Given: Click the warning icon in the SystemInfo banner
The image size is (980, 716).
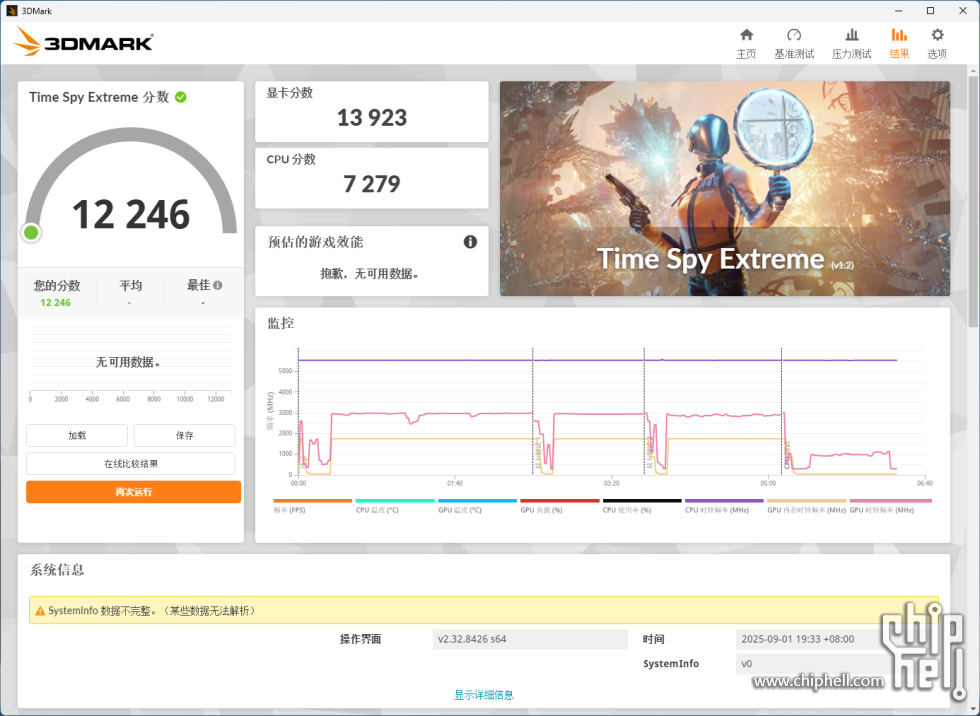Looking at the screenshot, I should [40, 611].
